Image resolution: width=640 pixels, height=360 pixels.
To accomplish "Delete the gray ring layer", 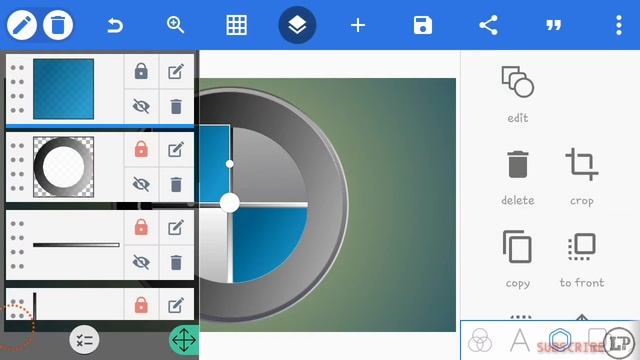I will (176, 184).
